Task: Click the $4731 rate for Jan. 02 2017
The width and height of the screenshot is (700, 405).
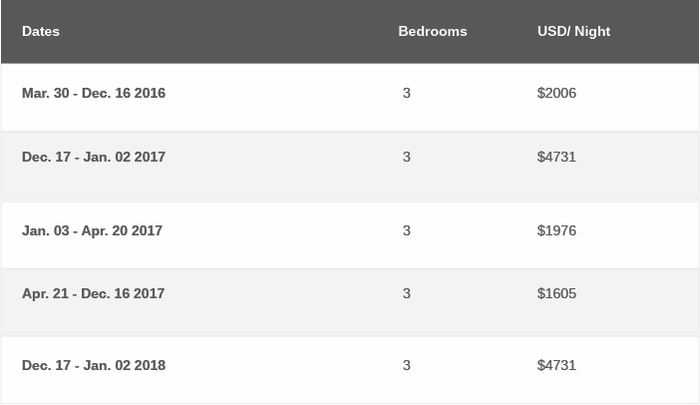Action: [x=557, y=157]
